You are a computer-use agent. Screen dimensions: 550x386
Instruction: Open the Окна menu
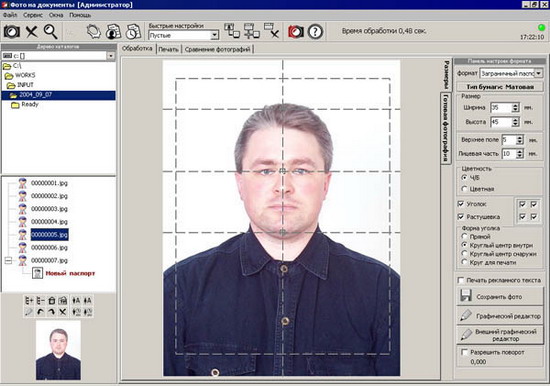(56, 15)
